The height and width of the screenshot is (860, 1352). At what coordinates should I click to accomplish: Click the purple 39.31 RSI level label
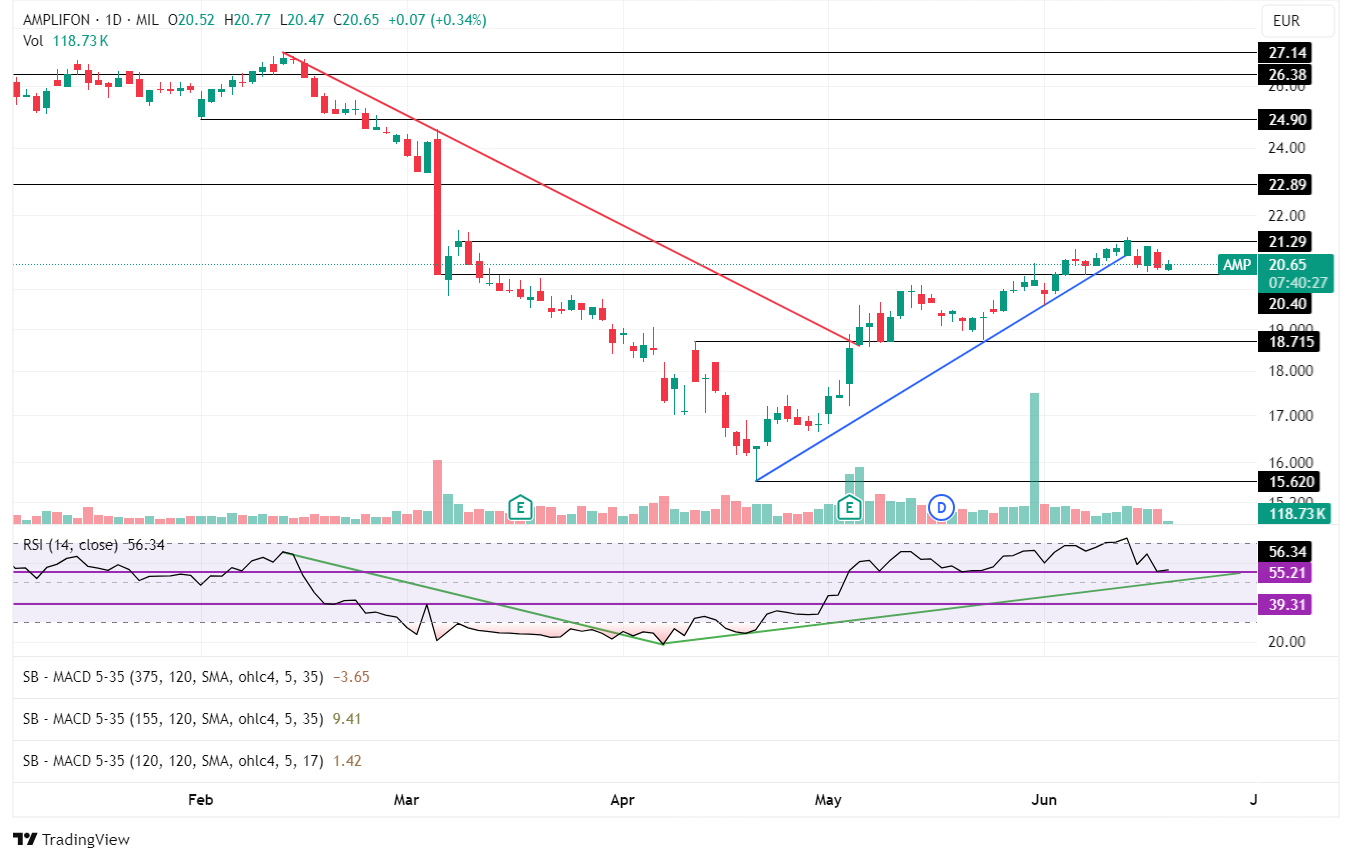click(x=1284, y=604)
